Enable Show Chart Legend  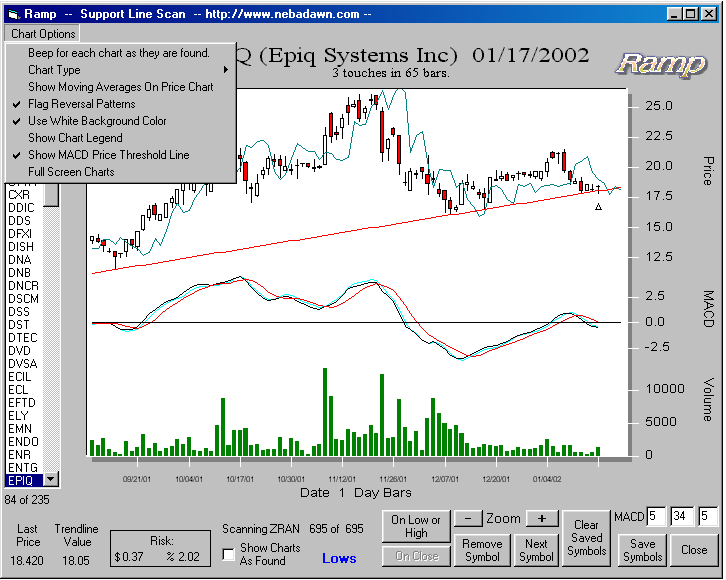[x=120, y=138]
